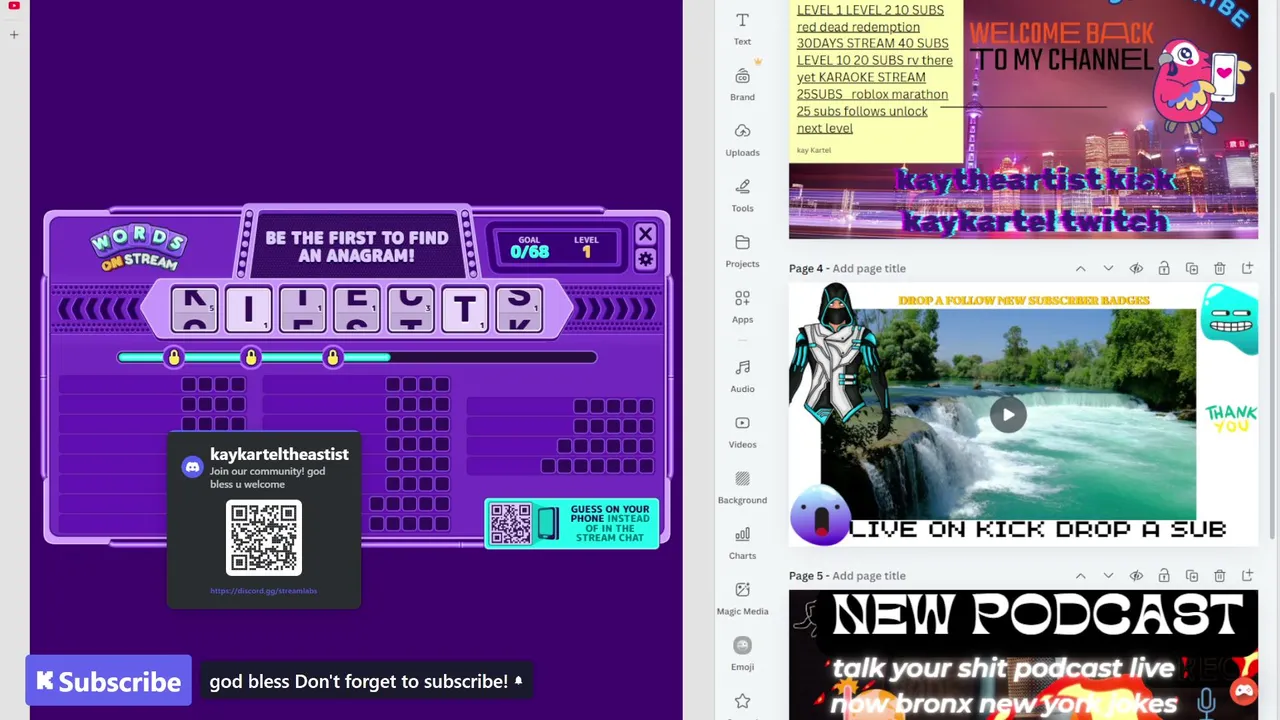The width and height of the screenshot is (1280, 720).
Task: Click the first lock on the progress bar
Action: point(174,357)
